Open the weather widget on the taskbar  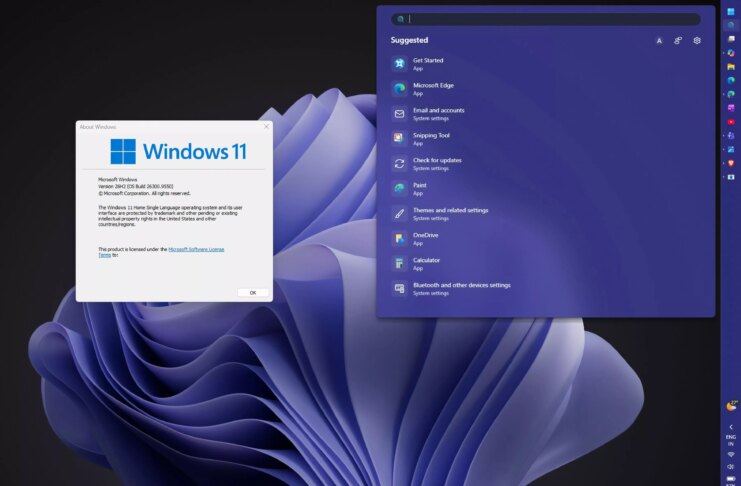click(x=732, y=406)
